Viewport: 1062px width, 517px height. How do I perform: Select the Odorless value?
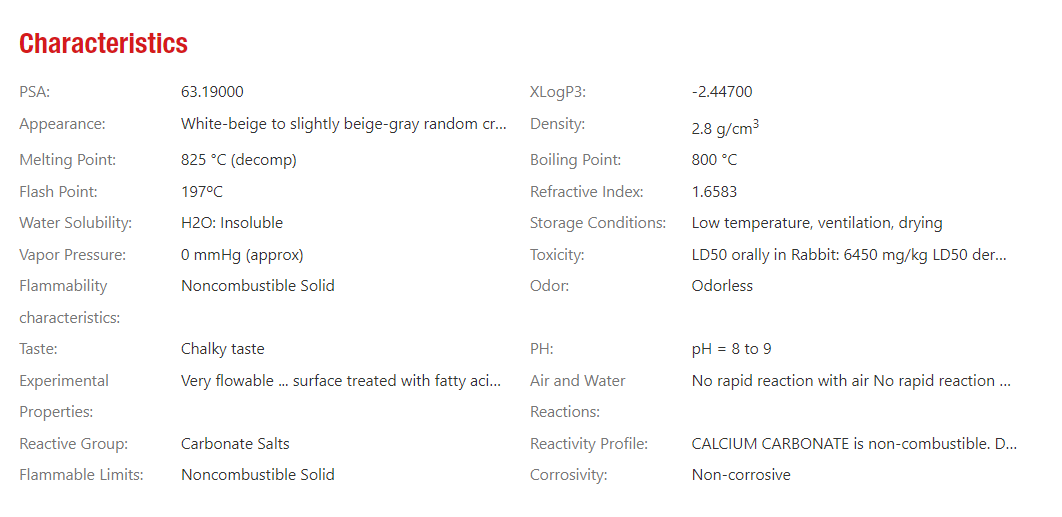pyautogui.click(x=722, y=286)
